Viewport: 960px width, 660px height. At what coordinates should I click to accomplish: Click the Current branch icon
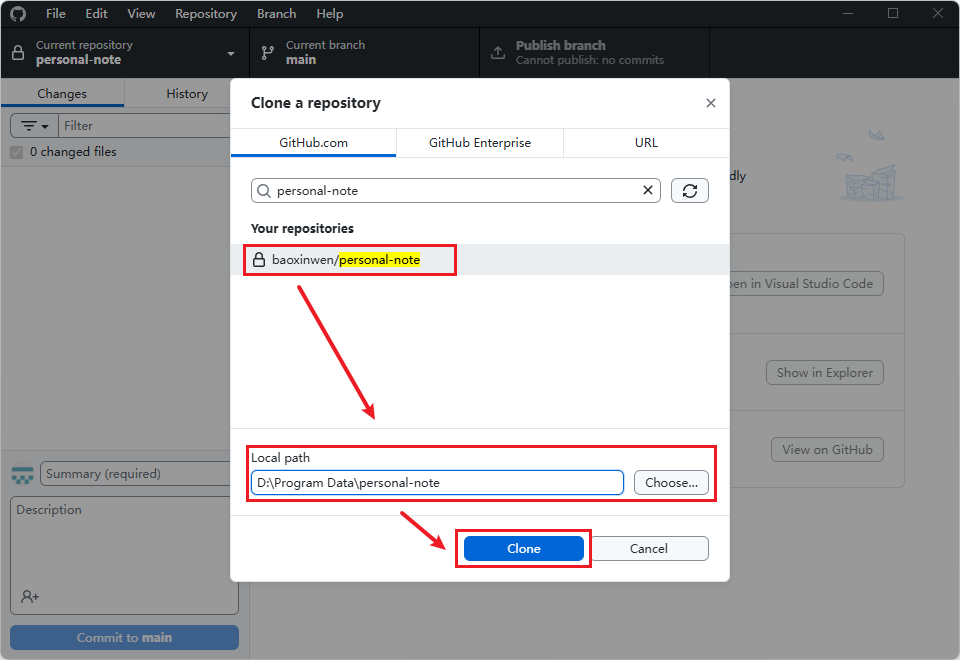click(x=267, y=53)
